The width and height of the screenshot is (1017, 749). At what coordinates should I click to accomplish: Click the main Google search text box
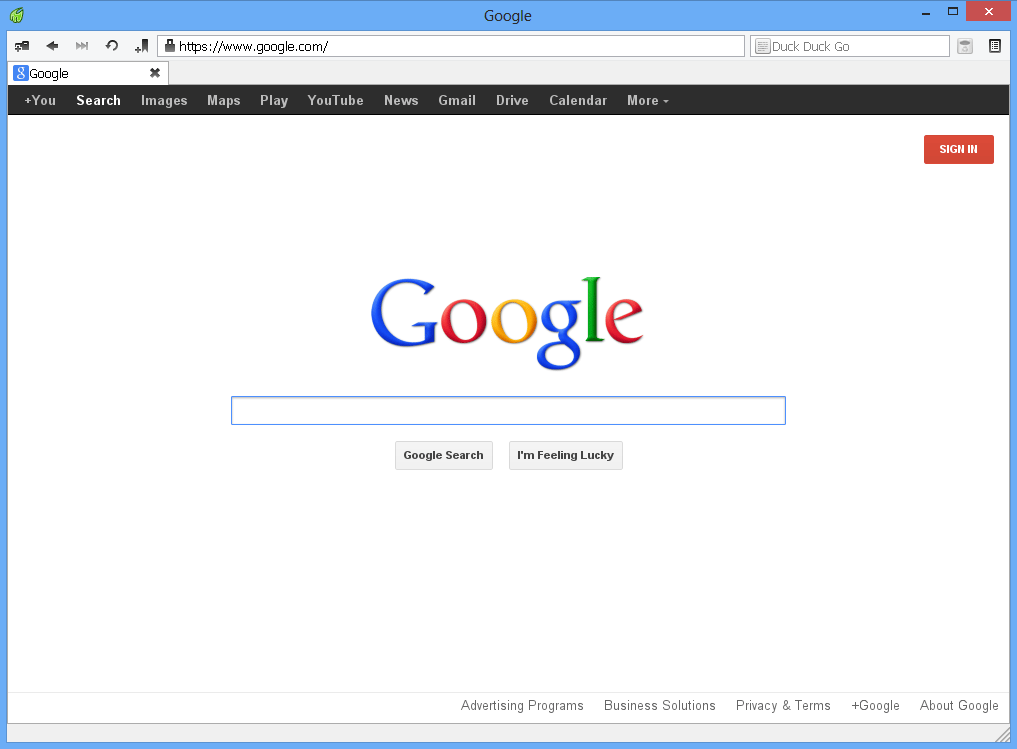tap(508, 410)
